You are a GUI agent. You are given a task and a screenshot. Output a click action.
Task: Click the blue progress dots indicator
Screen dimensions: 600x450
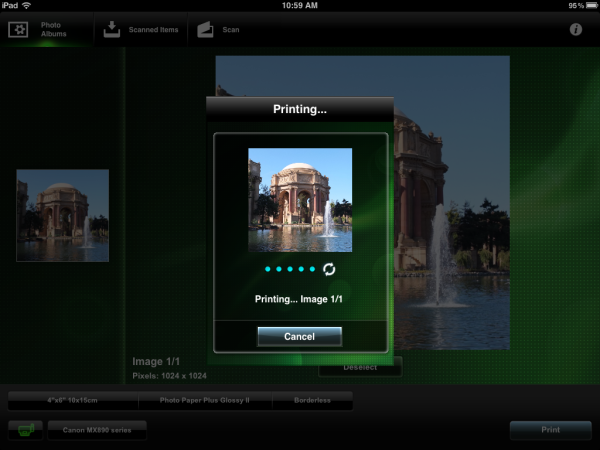point(290,269)
